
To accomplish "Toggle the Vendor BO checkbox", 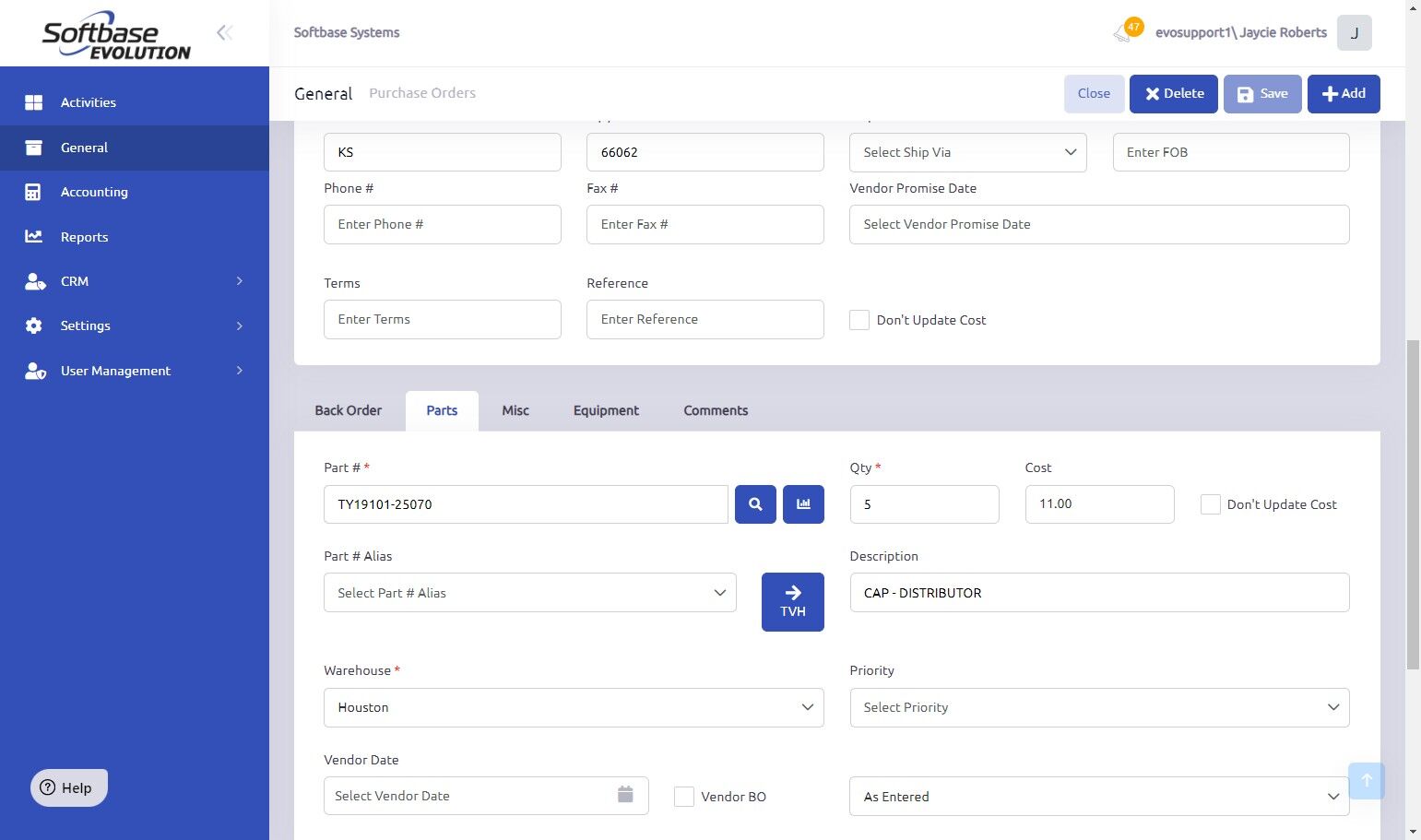I will 684,797.
